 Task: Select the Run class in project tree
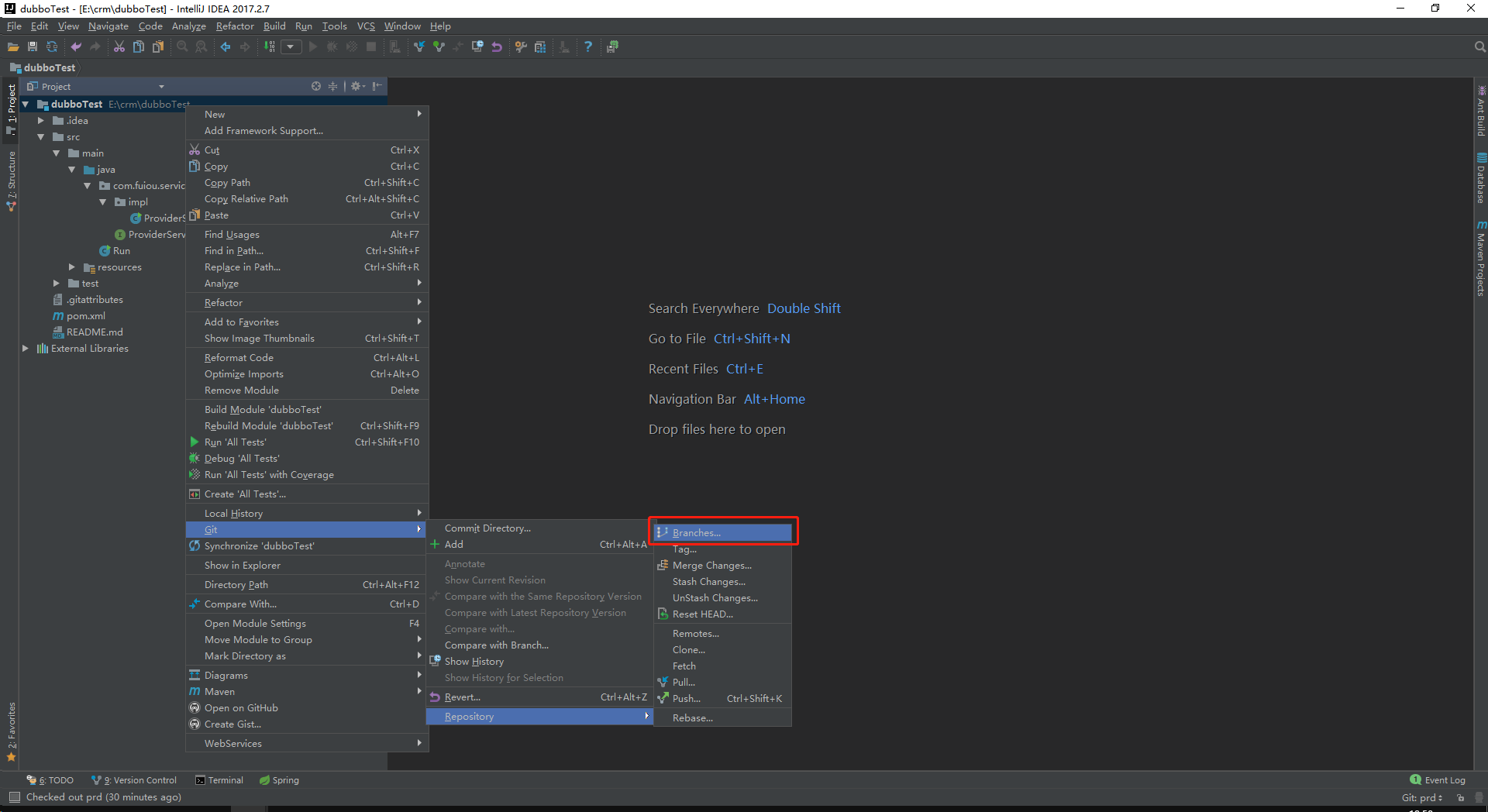[115, 251]
